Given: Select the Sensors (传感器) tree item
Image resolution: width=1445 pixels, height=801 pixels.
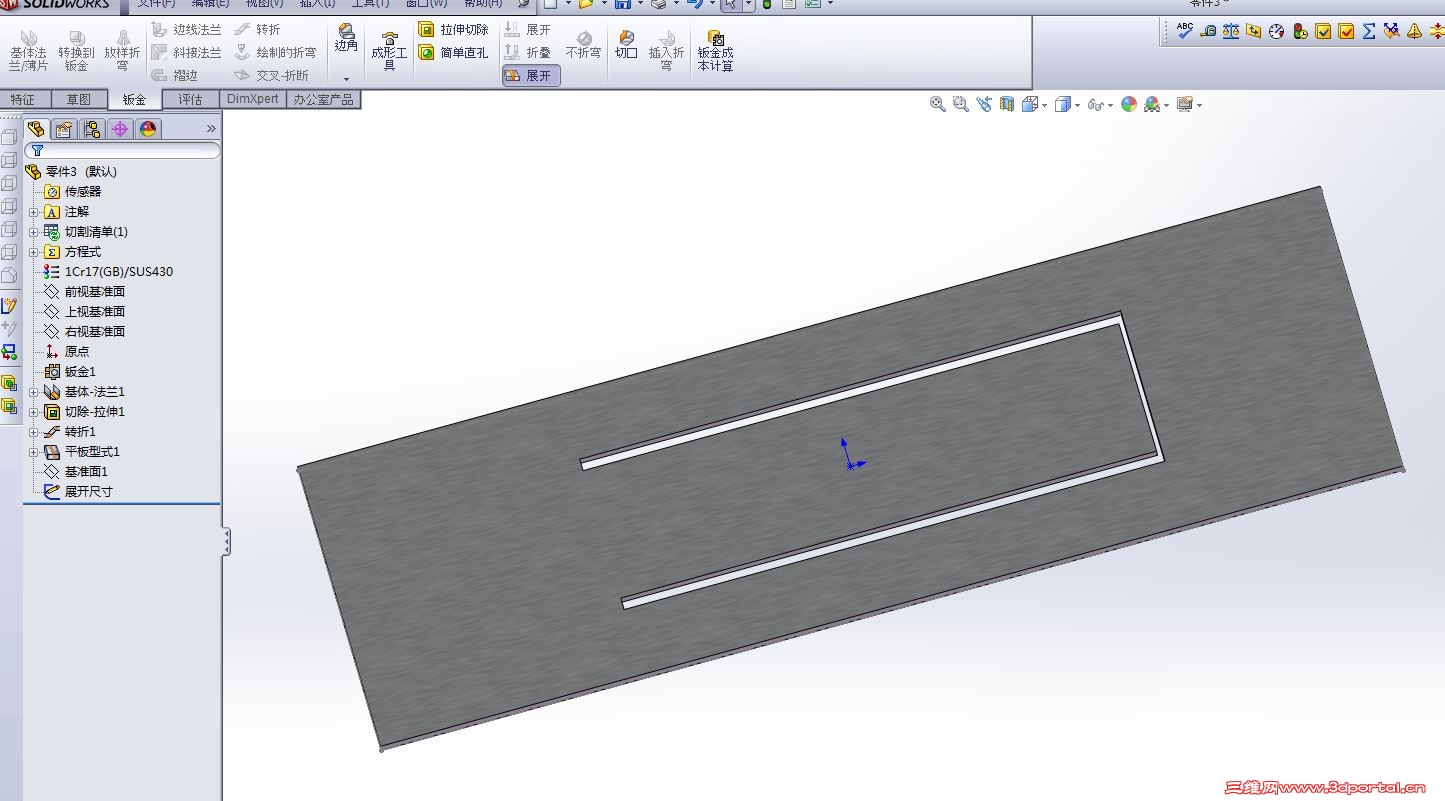Looking at the screenshot, I should click(x=73, y=192).
